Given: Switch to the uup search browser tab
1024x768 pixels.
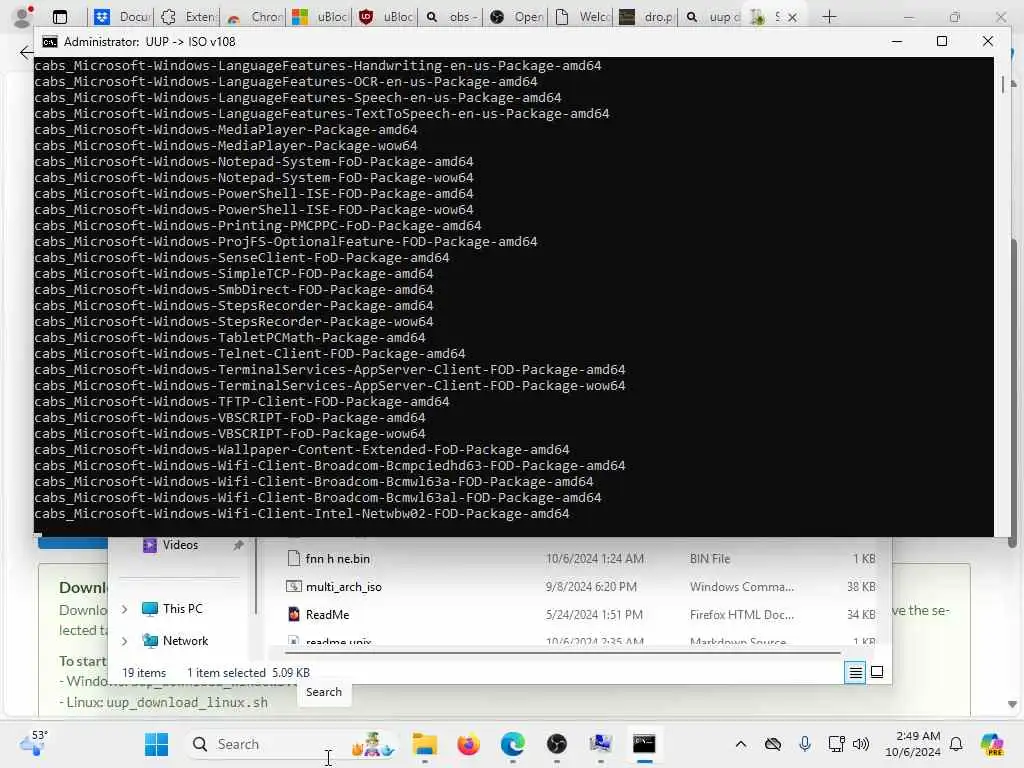Looking at the screenshot, I should point(712,17).
